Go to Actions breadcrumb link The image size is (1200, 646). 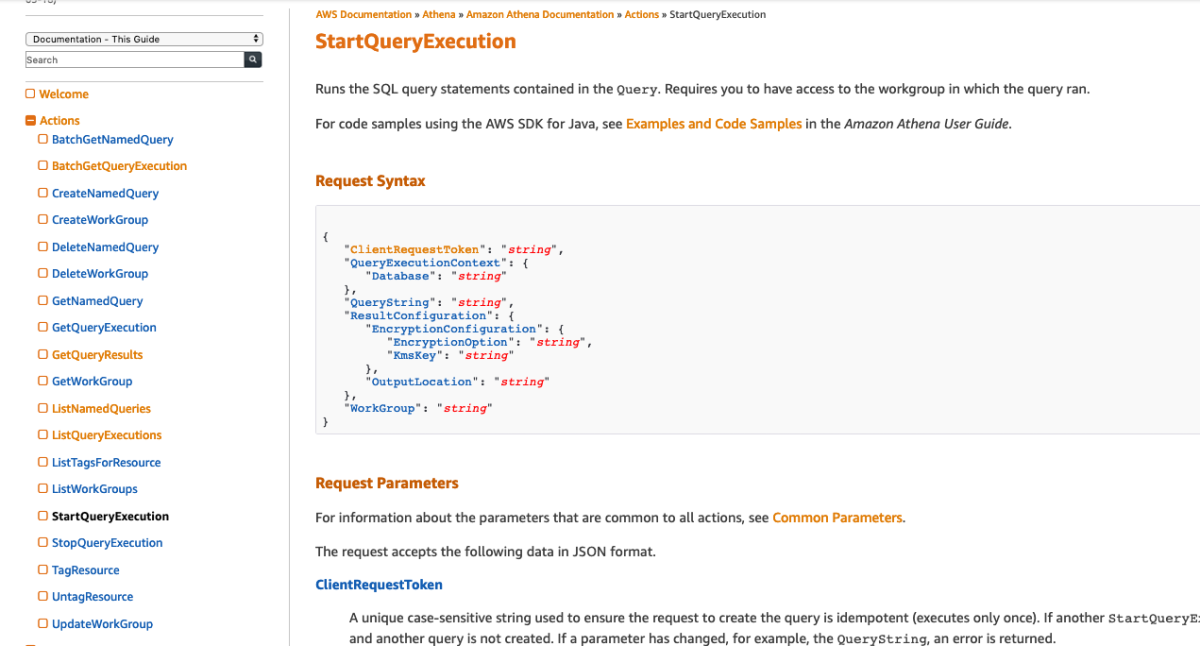(642, 15)
